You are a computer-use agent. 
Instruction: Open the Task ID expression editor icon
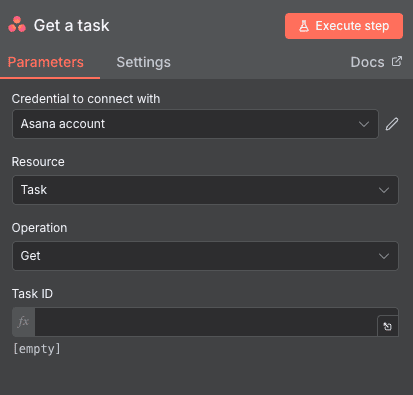click(388, 326)
